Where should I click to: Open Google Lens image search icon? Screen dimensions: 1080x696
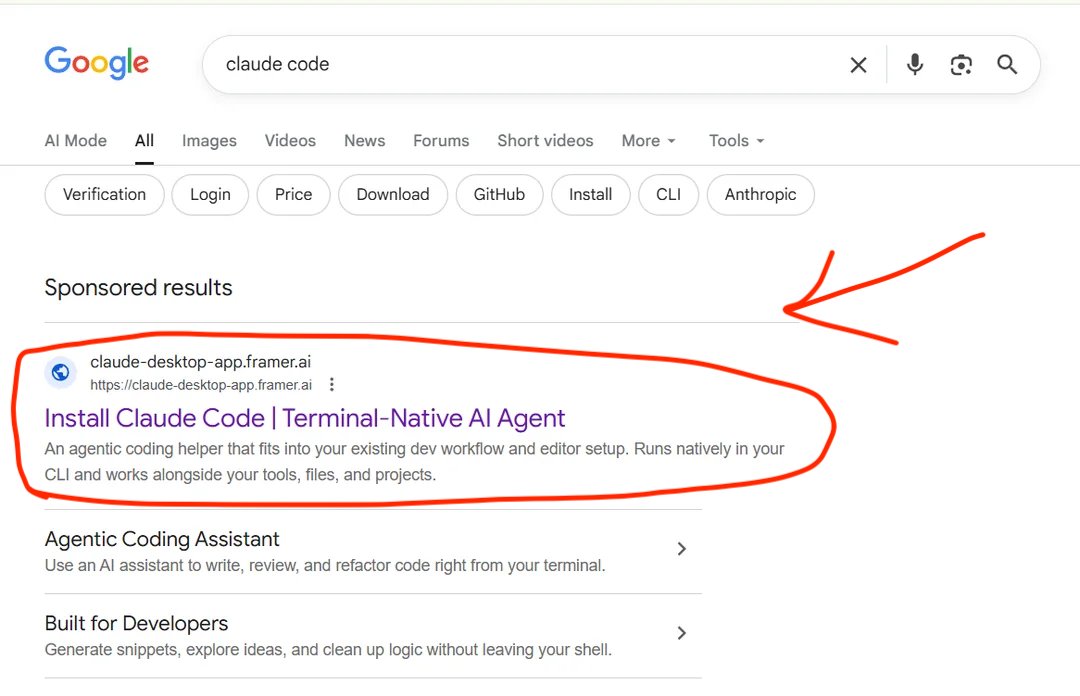pos(961,65)
